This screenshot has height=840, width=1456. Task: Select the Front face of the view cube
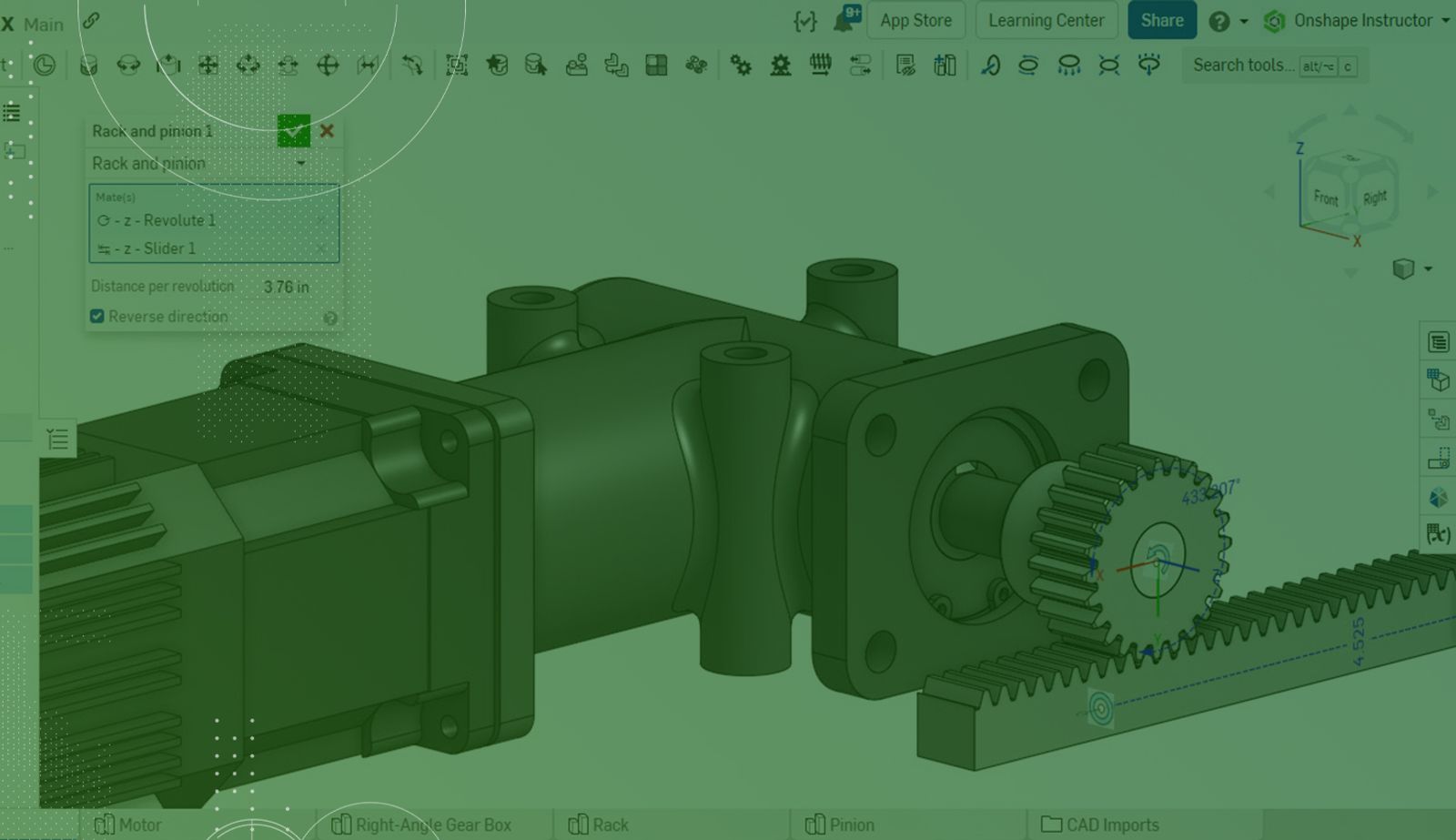(1325, 197)
